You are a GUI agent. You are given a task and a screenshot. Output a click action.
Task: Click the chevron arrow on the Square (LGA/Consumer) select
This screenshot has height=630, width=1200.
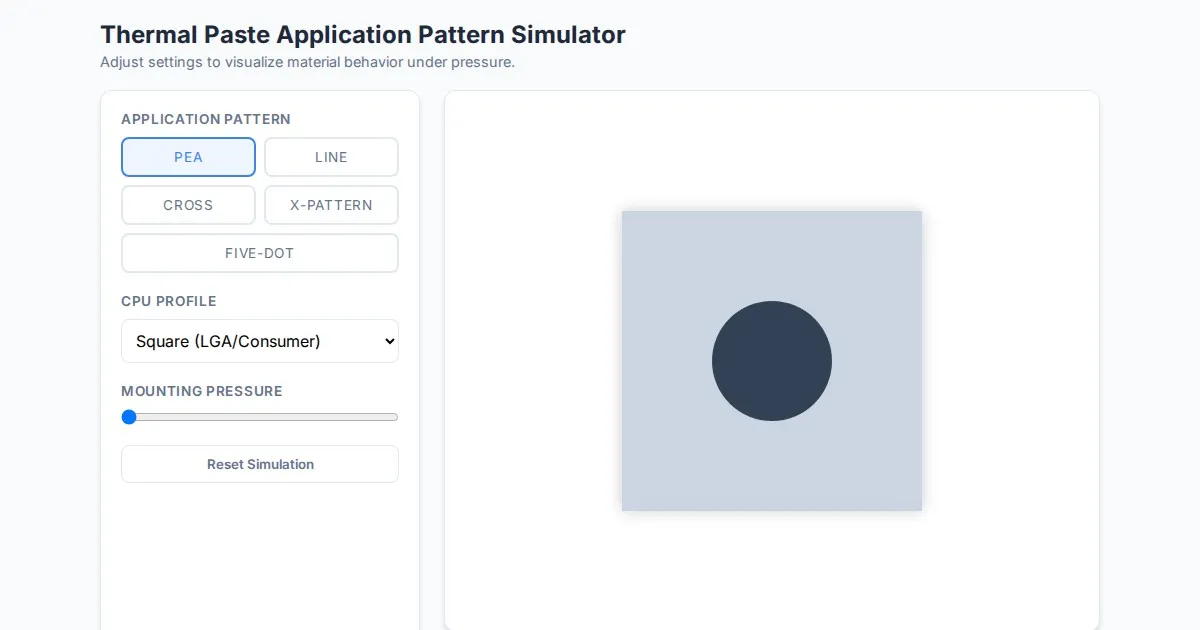pyautogui.click(x=389, y=341)
